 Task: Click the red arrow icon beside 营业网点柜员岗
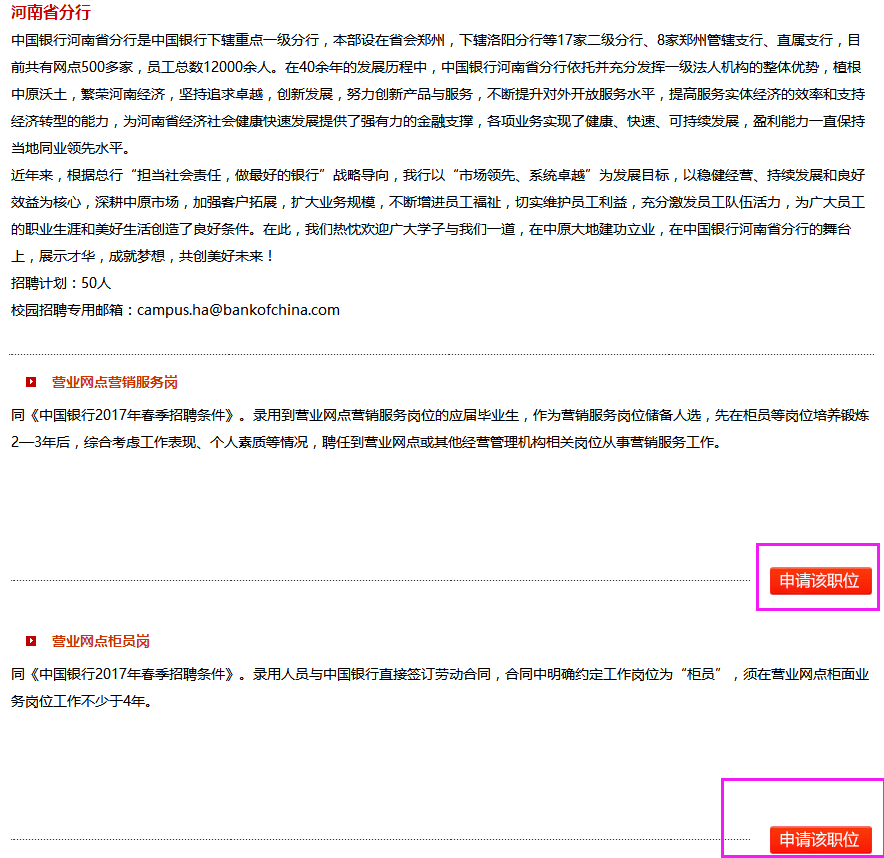(x=31, y=641)
